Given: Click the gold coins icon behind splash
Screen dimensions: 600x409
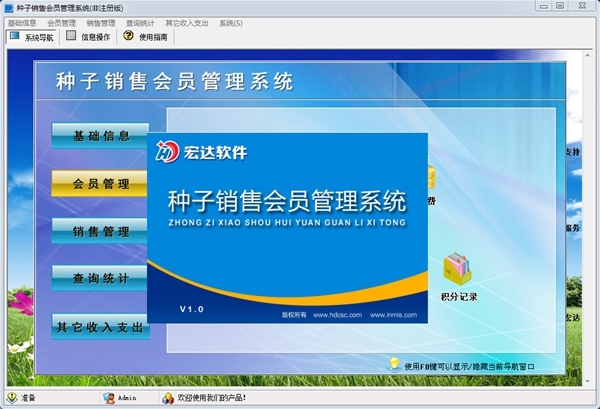Looking at the screenshot, I should 432,176.
